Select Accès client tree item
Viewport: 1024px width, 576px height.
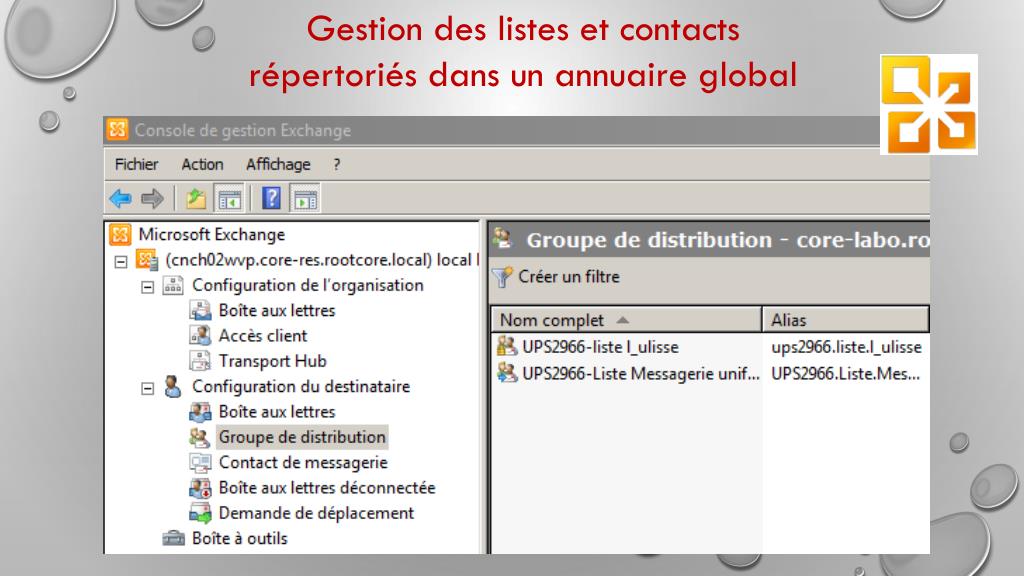263,336
